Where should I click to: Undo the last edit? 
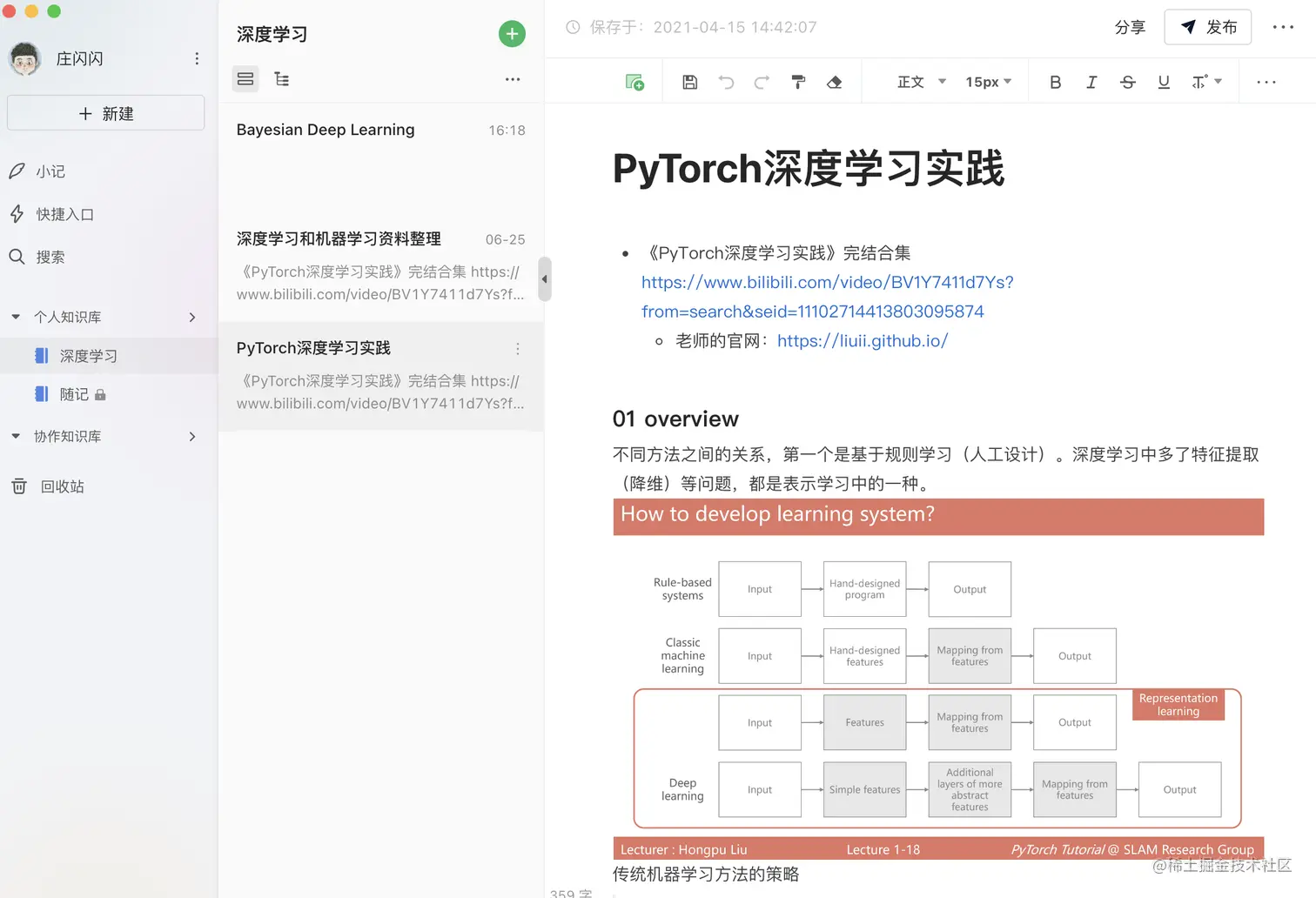[726, 82]
